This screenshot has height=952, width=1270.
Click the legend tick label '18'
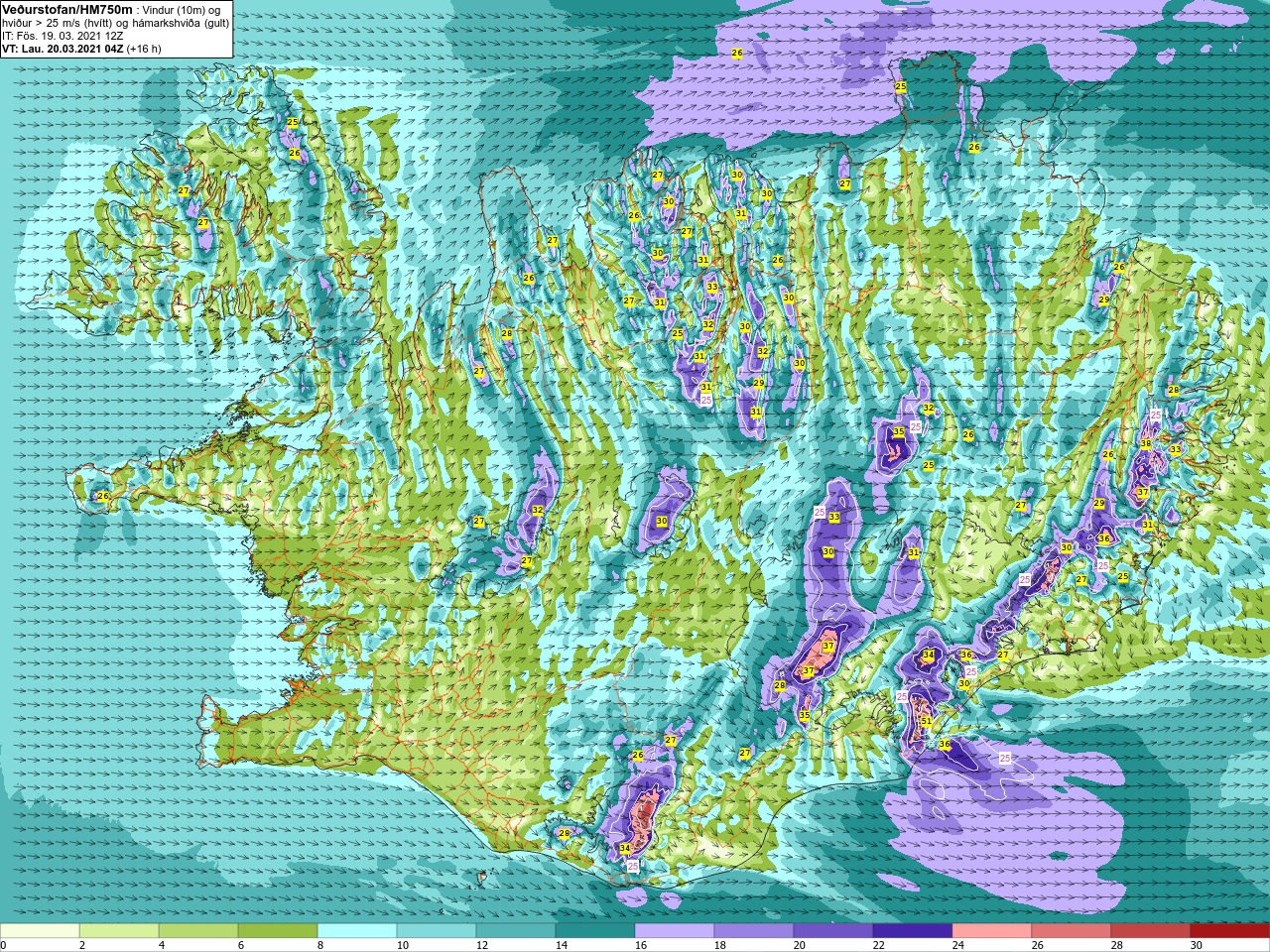coord(720,945)
